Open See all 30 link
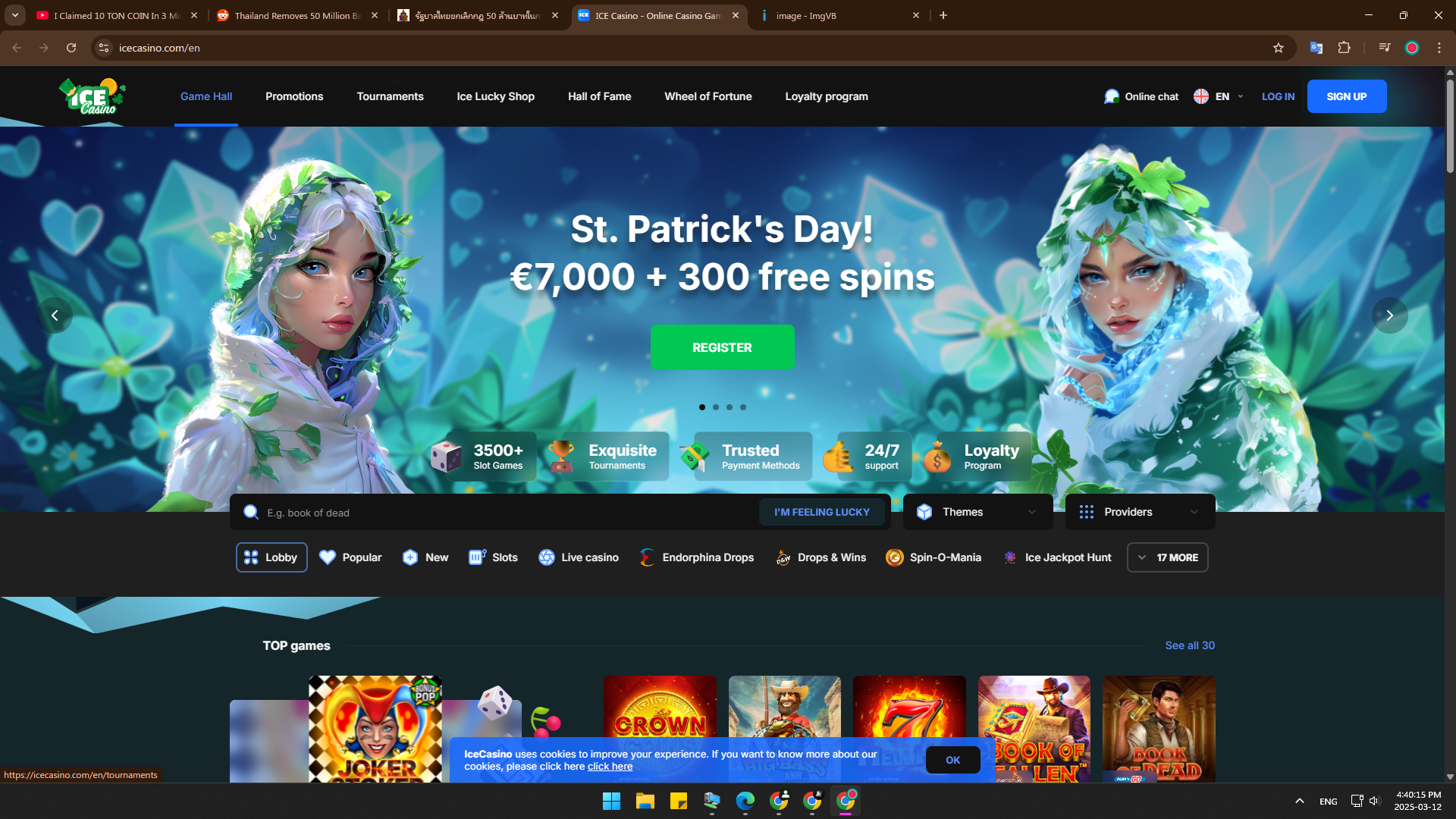The image size is (1456, 819). (1190, 645)
